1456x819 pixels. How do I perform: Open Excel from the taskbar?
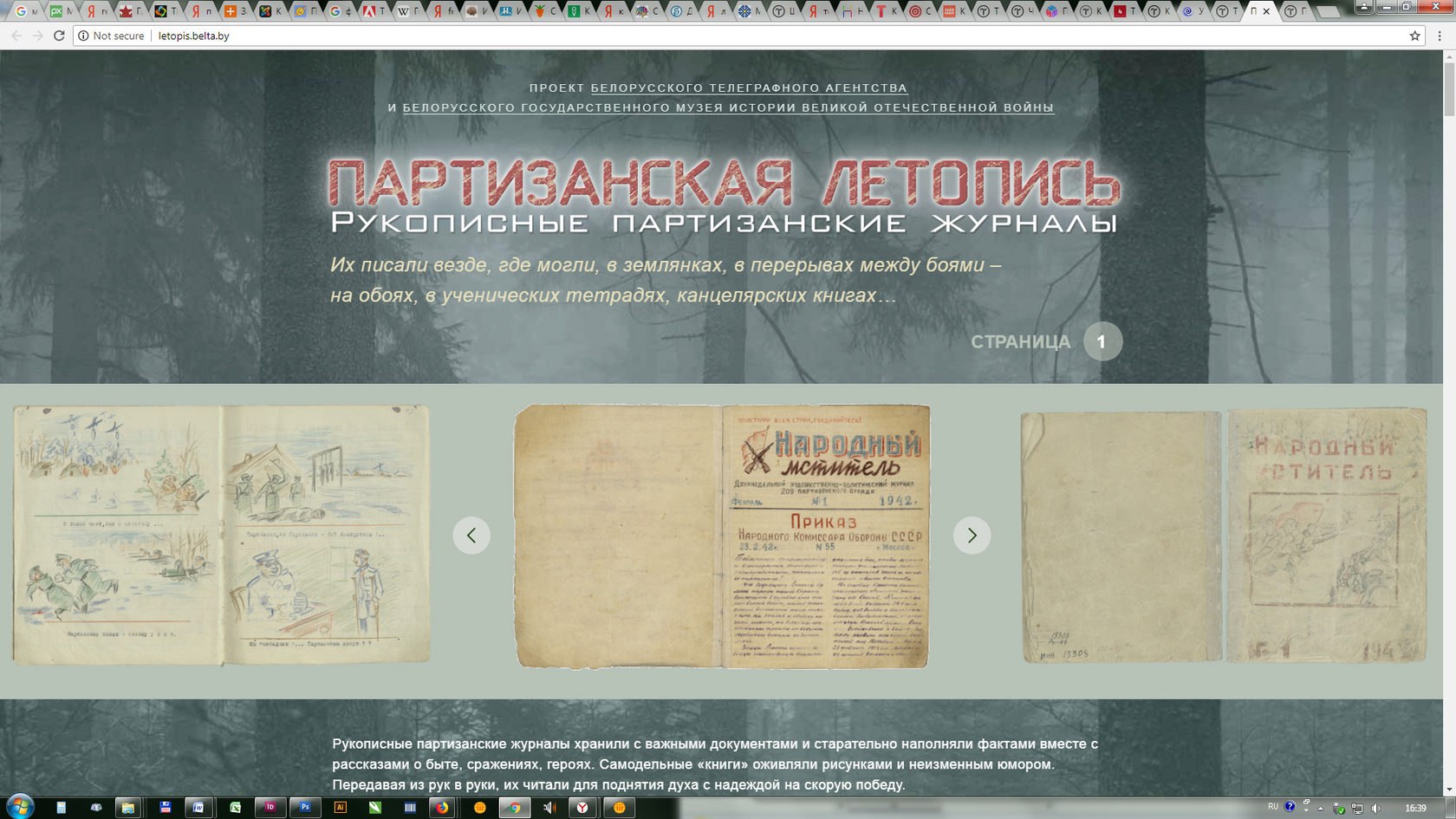tap(235, 808)
